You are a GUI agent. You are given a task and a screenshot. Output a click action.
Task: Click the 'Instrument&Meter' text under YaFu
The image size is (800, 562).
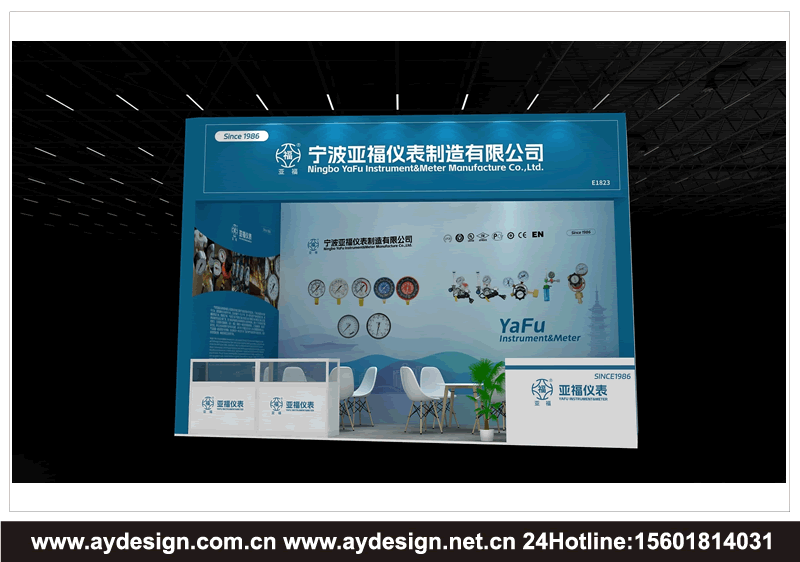pyautogui.click(x=539, y=338)
